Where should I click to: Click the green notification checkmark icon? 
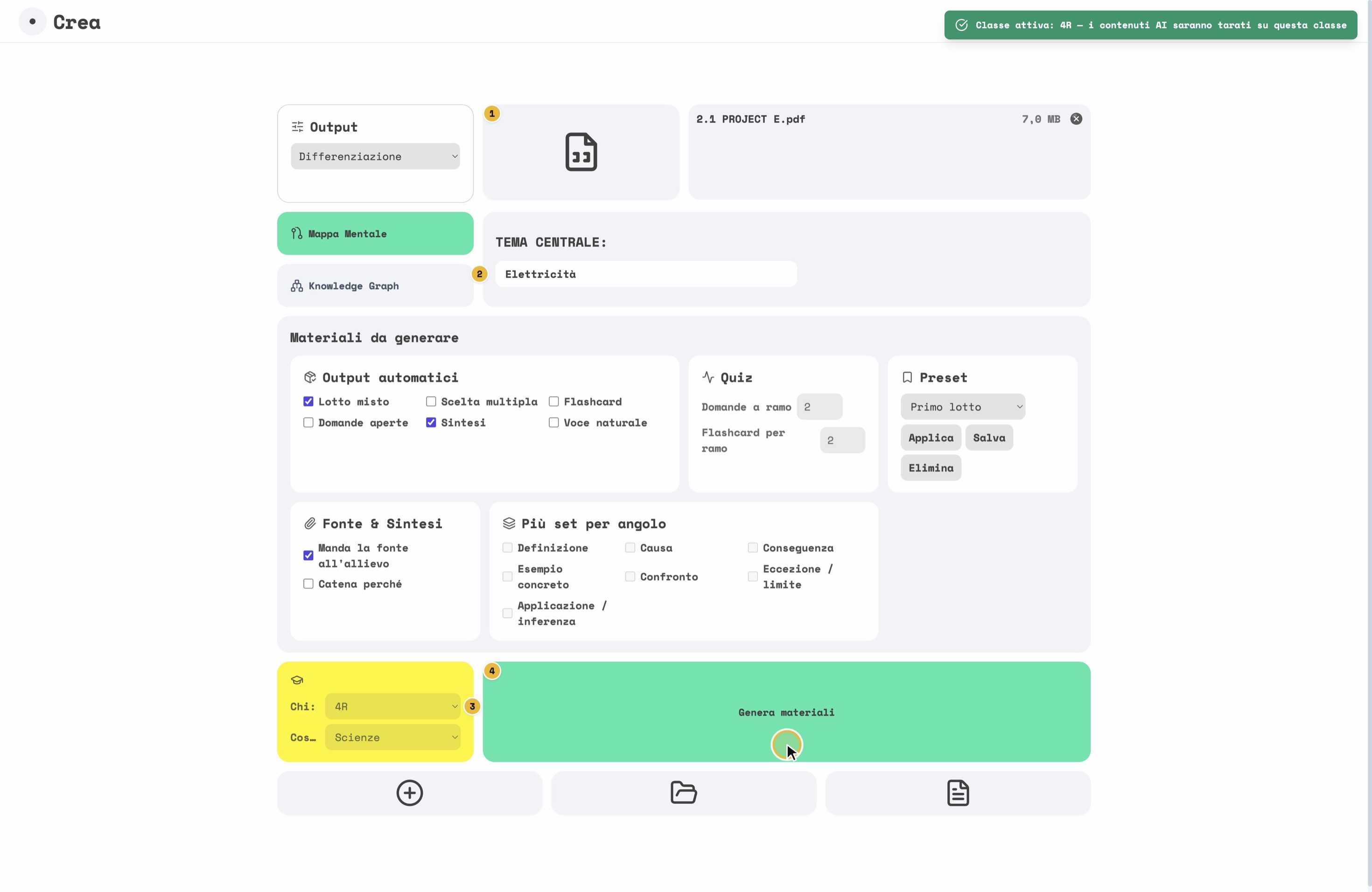tap(961, 25)
